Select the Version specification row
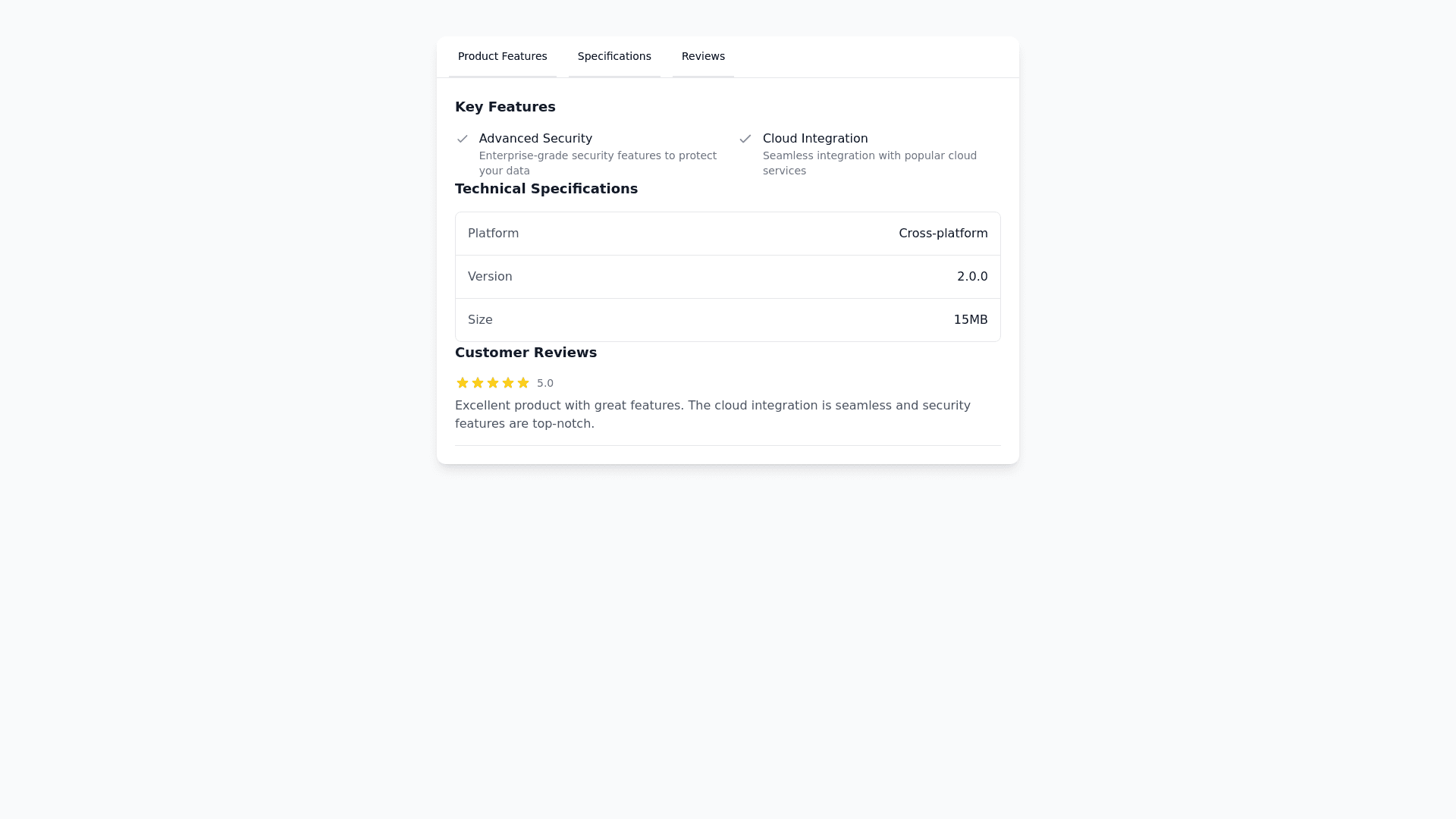 pos(727,277)
